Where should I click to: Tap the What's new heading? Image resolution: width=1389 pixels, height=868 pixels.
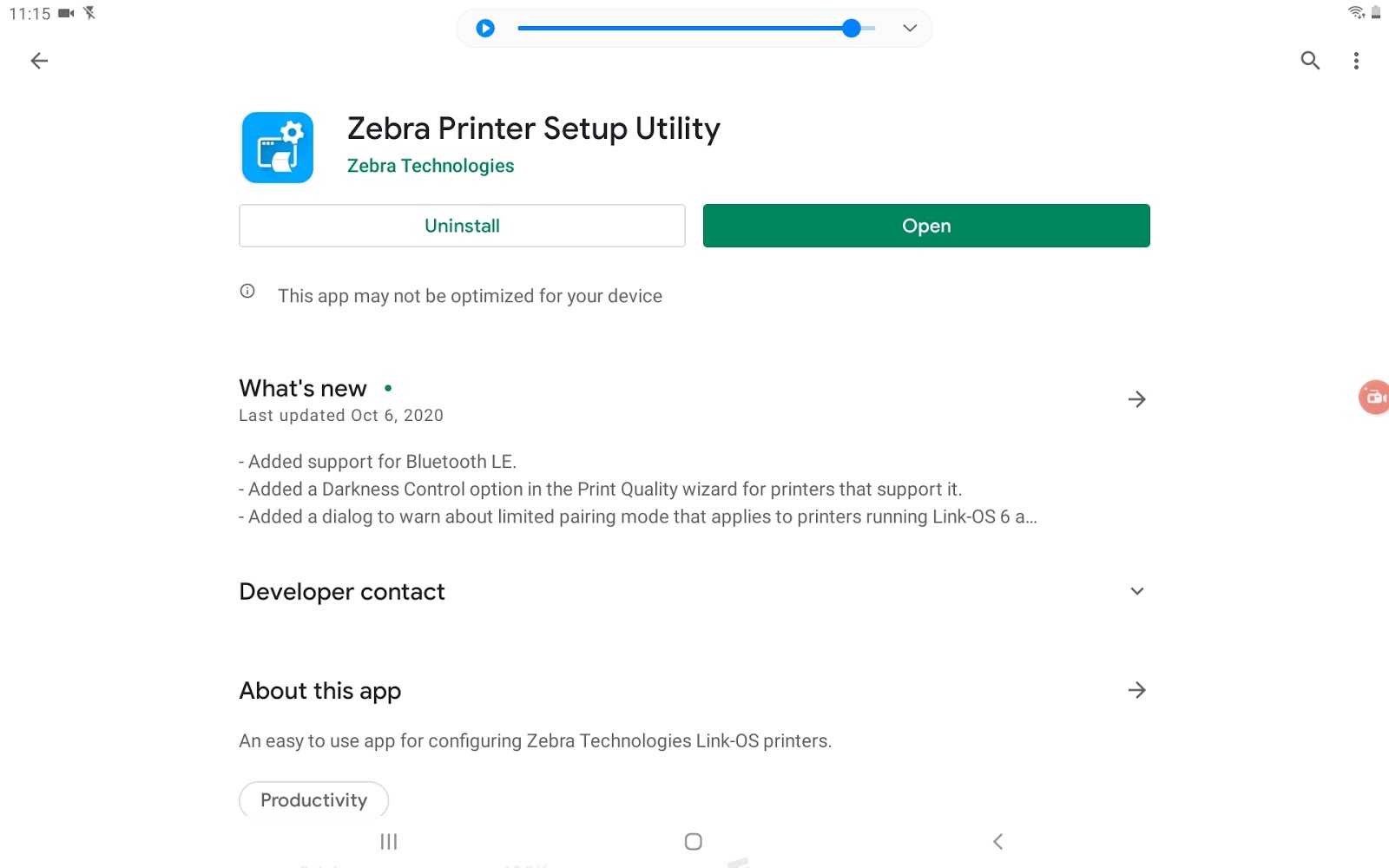pos(303,388)
